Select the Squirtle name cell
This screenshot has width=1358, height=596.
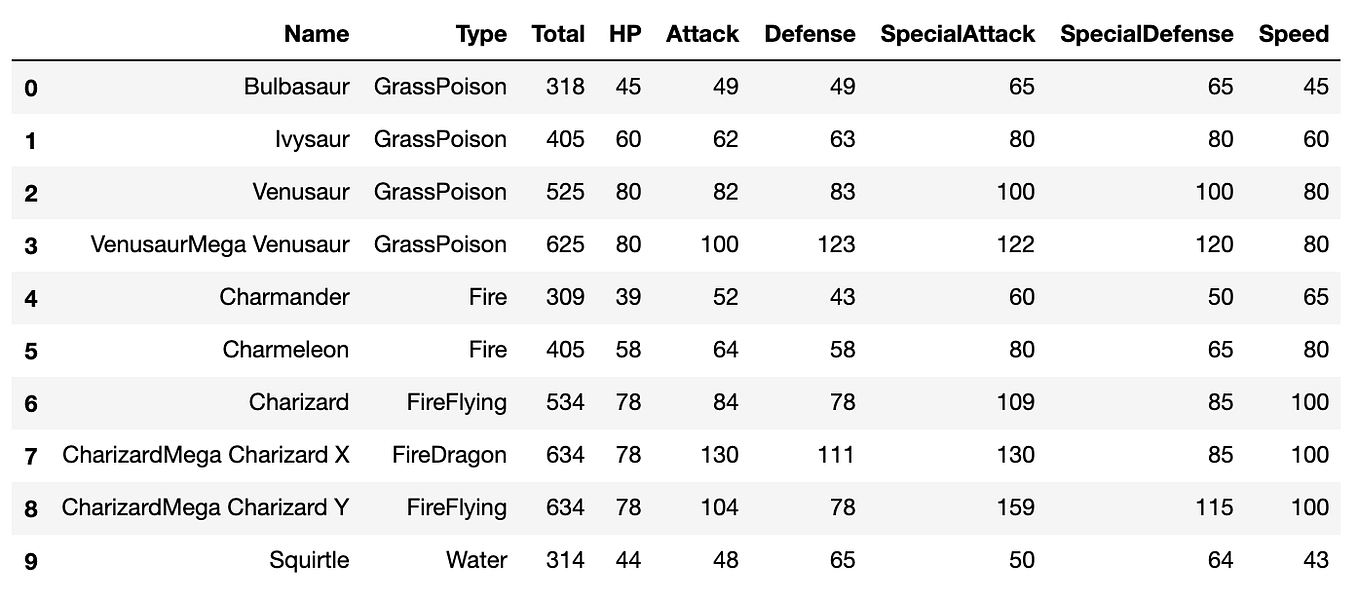pos(309,560)
